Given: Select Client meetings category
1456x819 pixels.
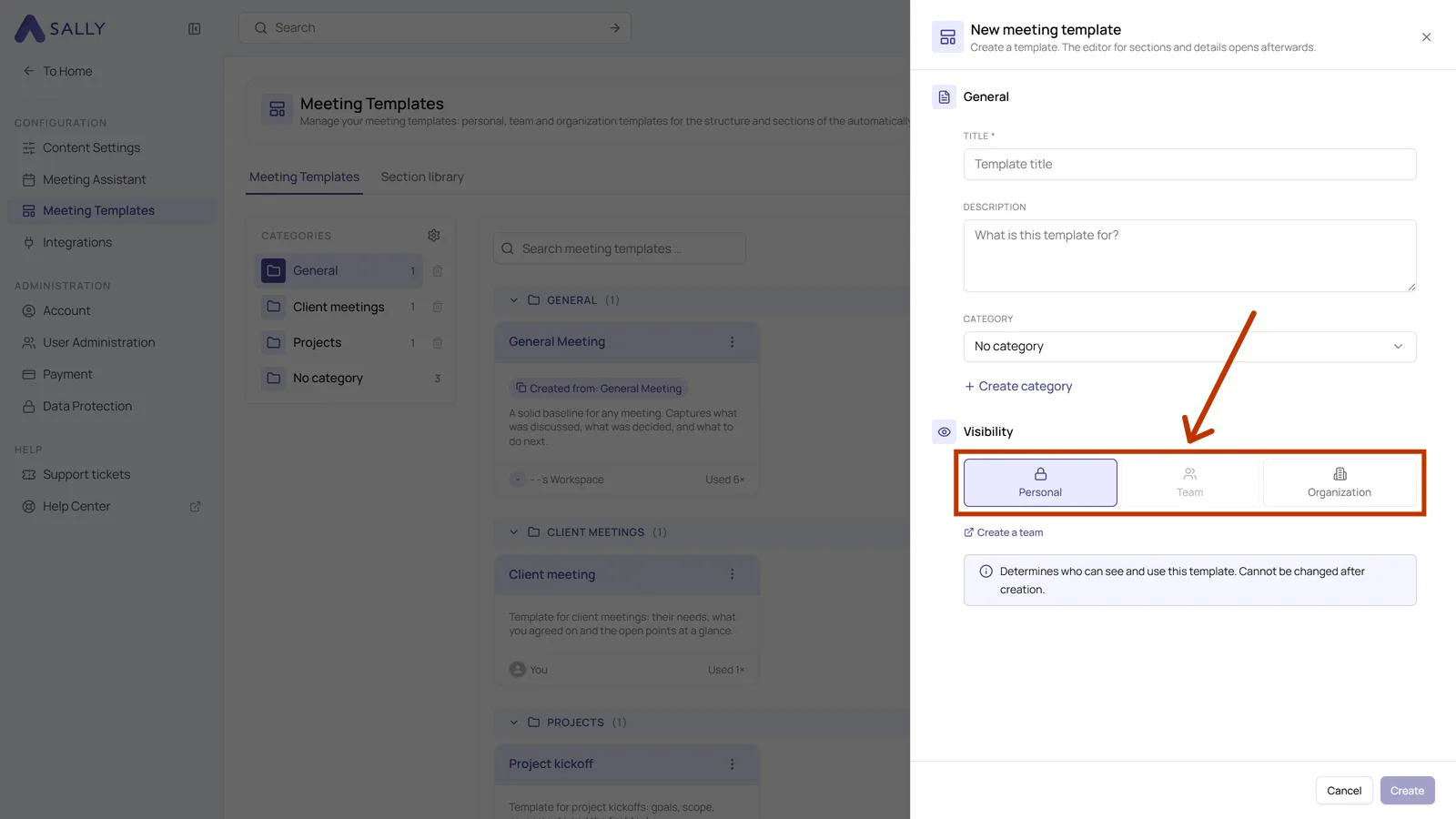Looking at the screenshot, I should click(x=339, y=307).
